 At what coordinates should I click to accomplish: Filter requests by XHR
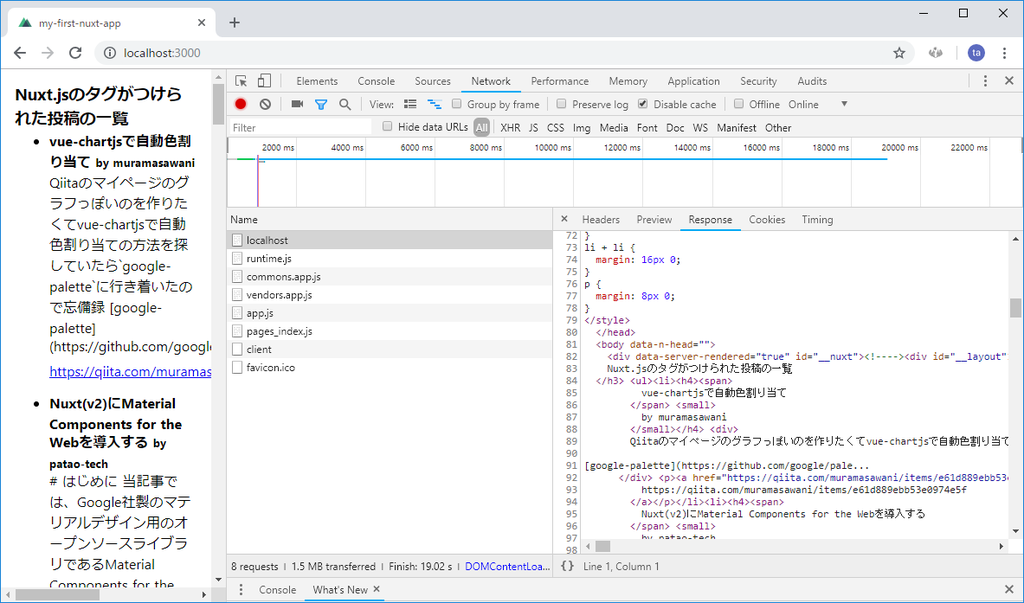(x=510, y=127)
